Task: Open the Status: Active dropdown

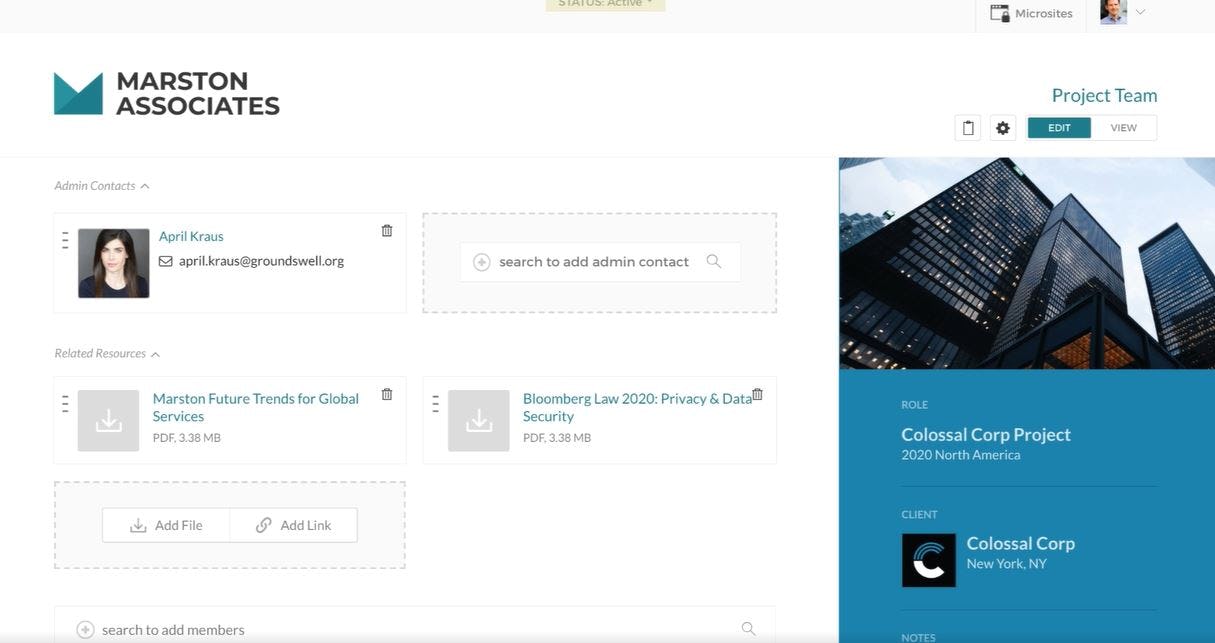Action: click(x=605, y=2)
